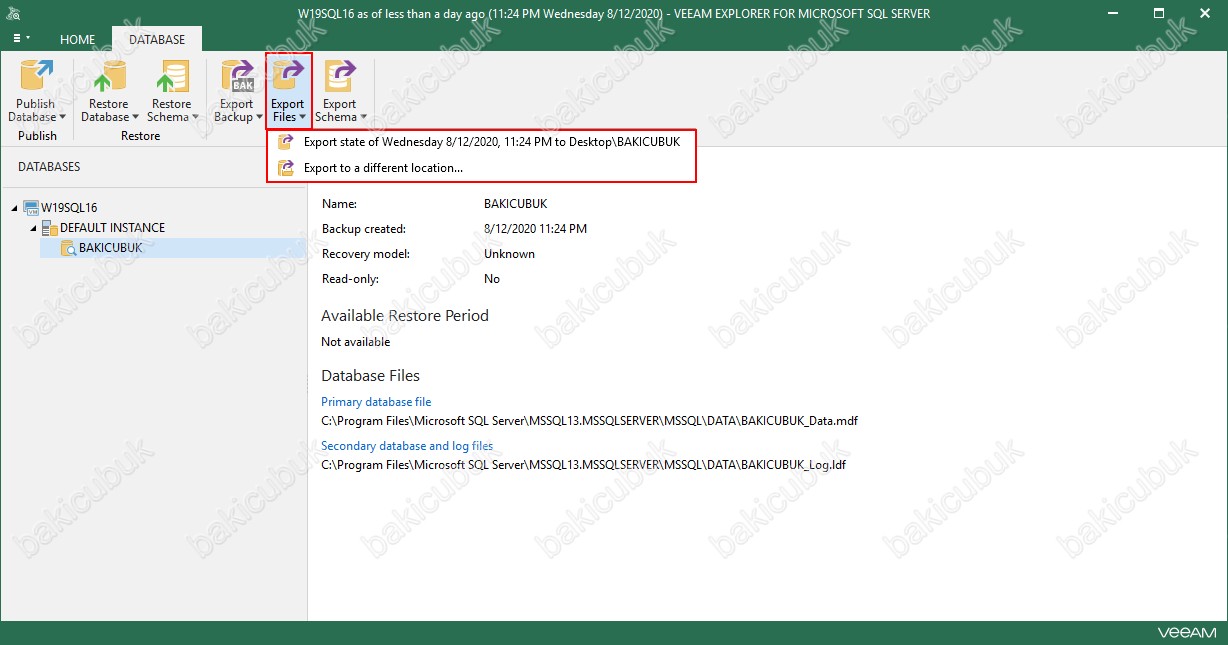Open Secondary database and log files link
The height and width of the screenshot is (645, 1228).
pyautogui.click(x=407, y=446)
